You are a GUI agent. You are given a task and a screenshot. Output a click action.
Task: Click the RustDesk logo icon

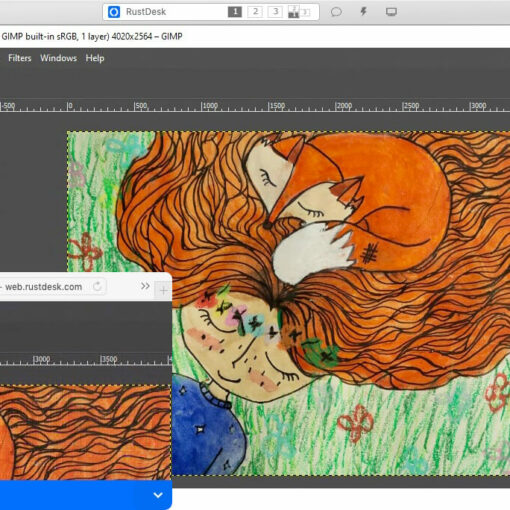coord(114,12)
